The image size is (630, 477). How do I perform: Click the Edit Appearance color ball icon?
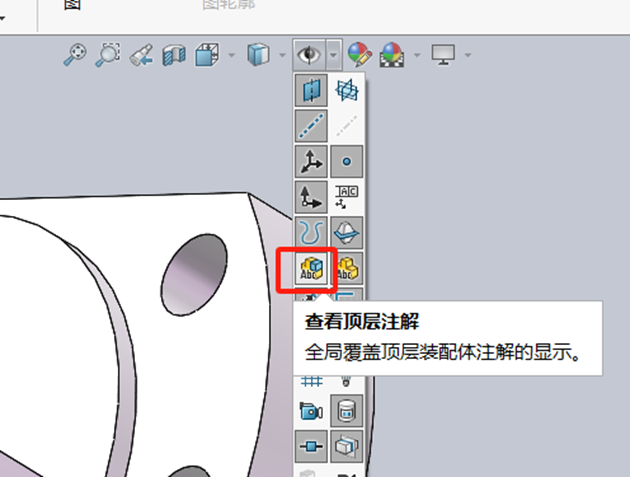(x=360, y=54)
